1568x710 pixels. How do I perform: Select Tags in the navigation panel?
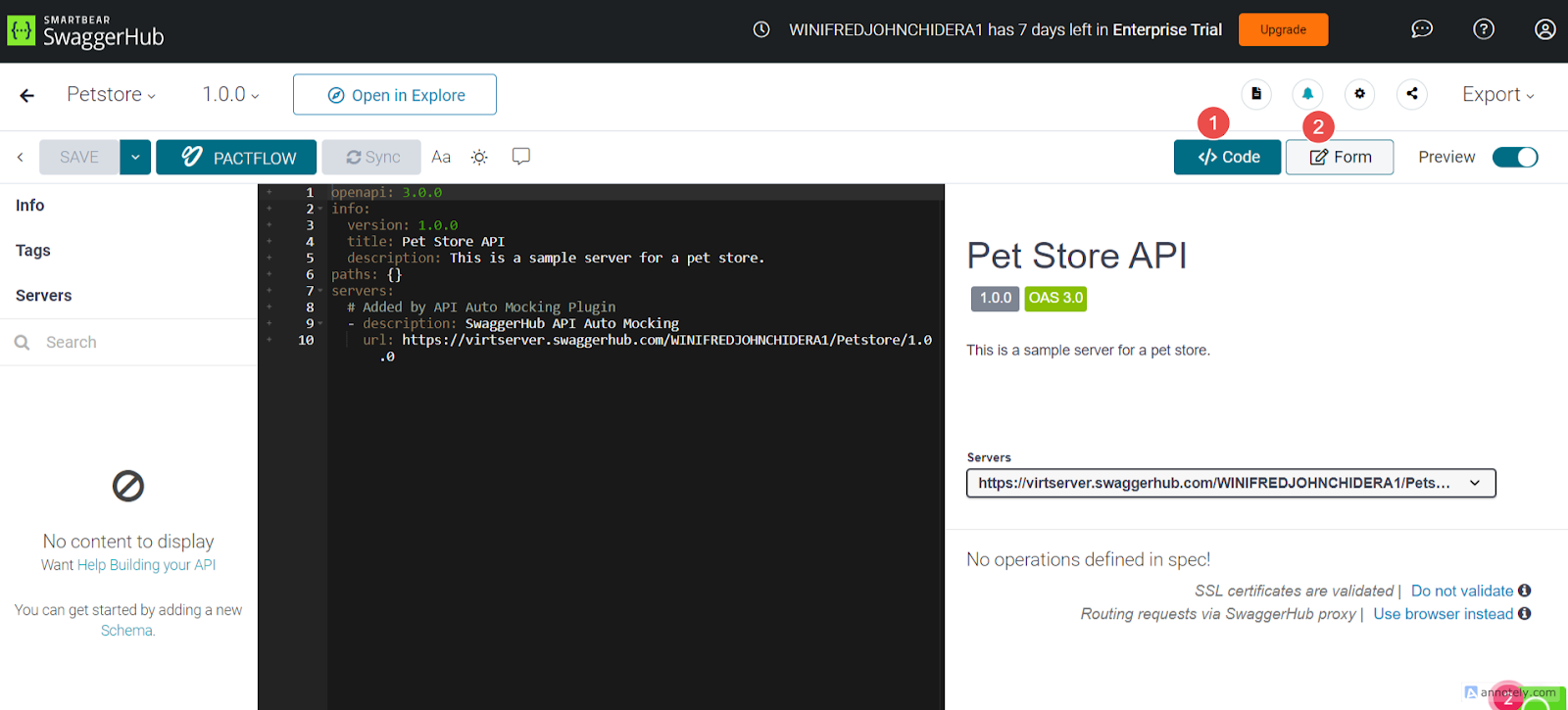click(33, 251)
